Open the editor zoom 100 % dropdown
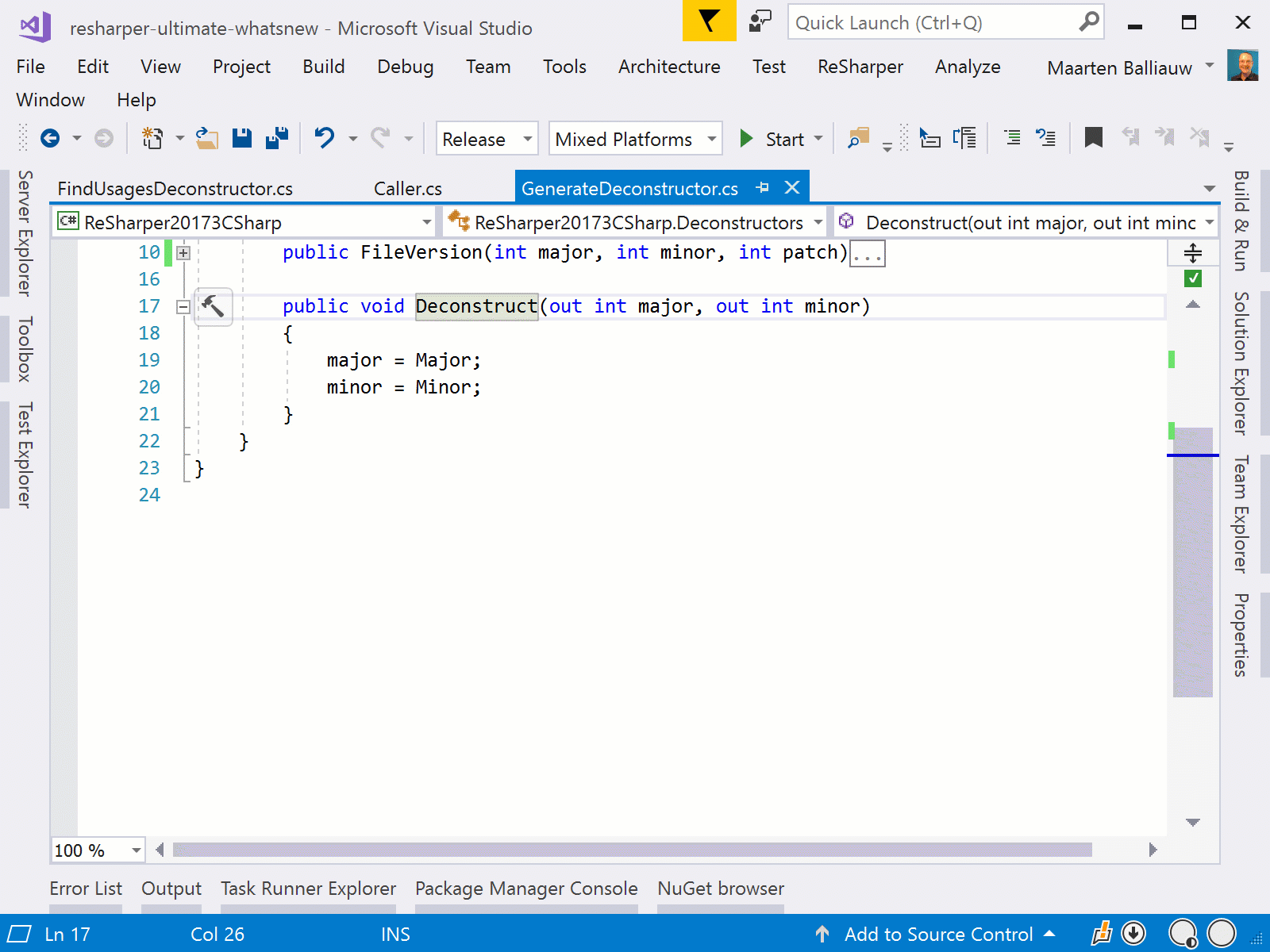The image size is (1270, 952). 136,850
